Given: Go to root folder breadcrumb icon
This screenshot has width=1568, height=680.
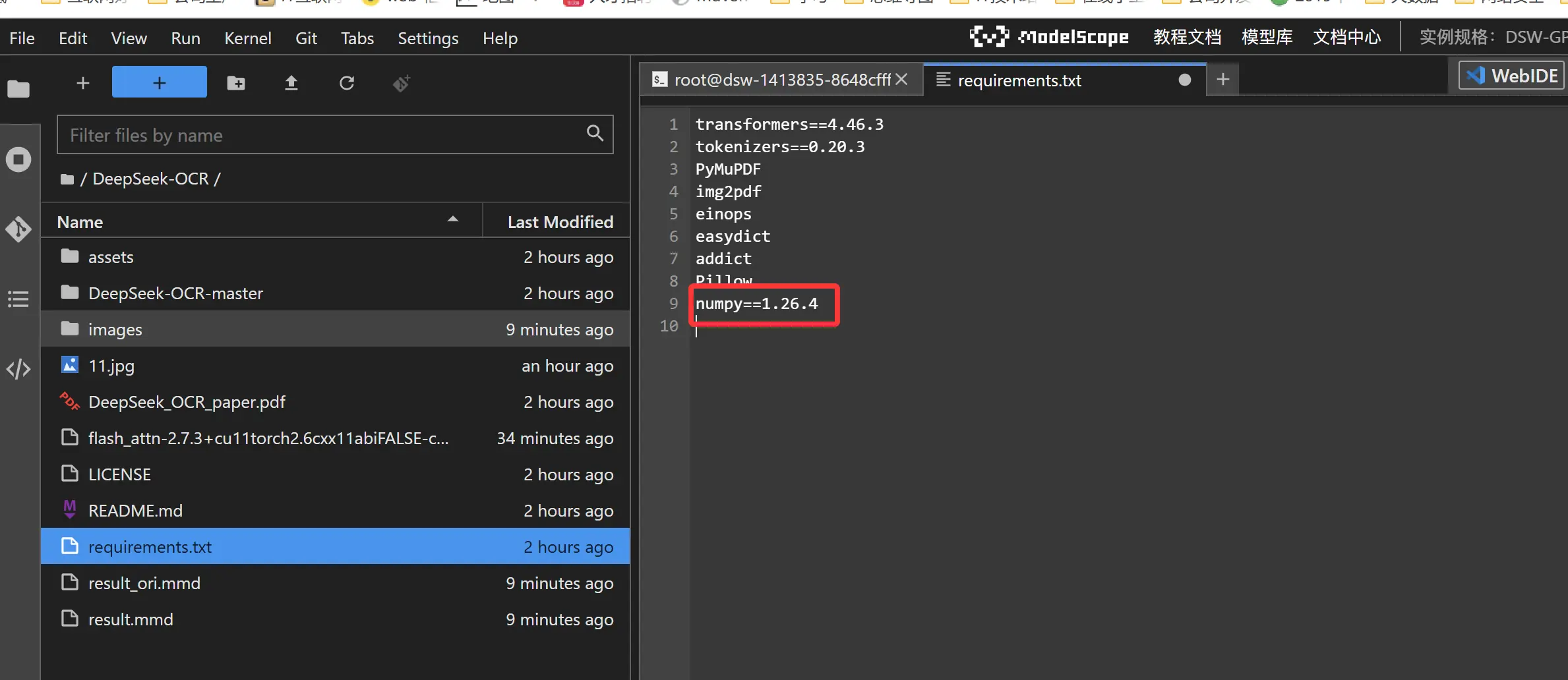Looking at the screenshot, I should click(67, 179).
